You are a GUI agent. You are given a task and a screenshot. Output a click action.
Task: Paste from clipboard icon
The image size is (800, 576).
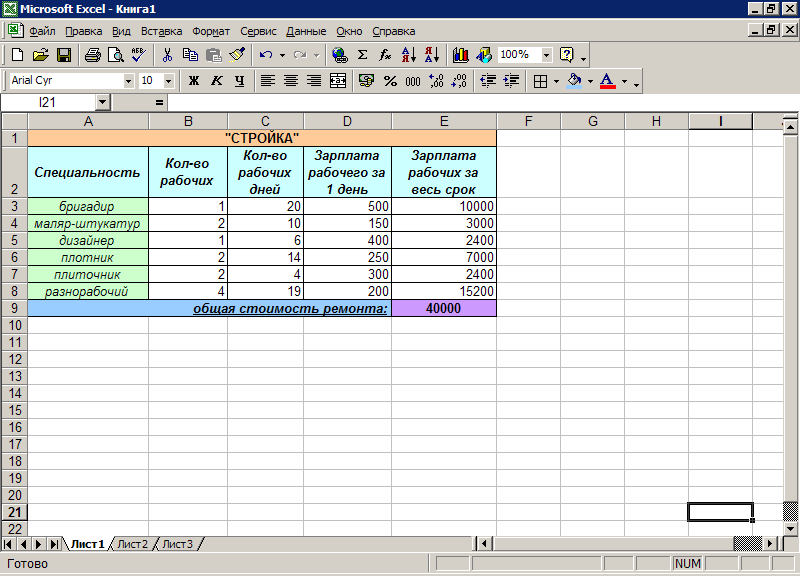pyautogui.click(x=213, y=55)
